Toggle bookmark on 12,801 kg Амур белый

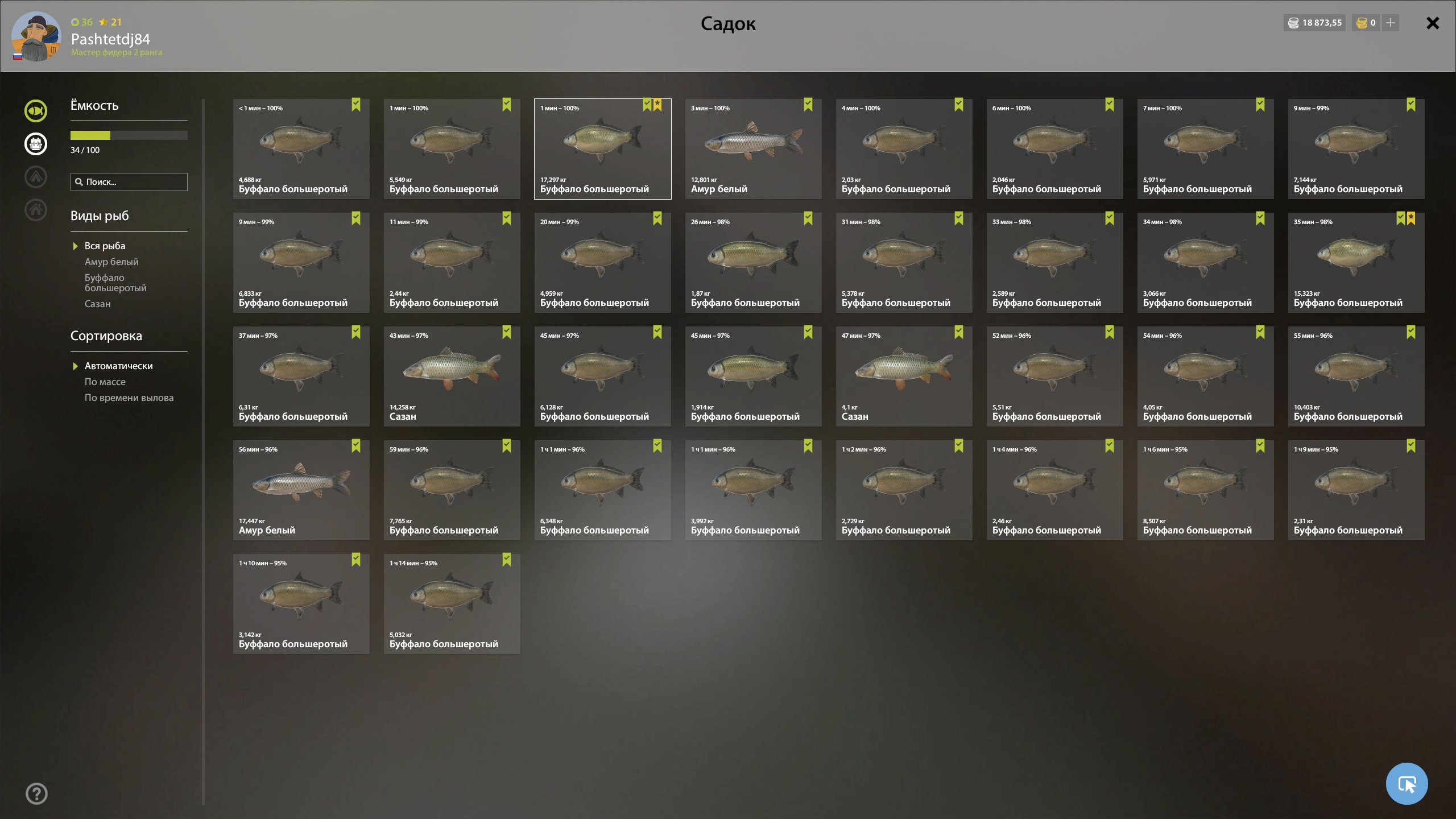pyautogui.click(x=808, y=105)
